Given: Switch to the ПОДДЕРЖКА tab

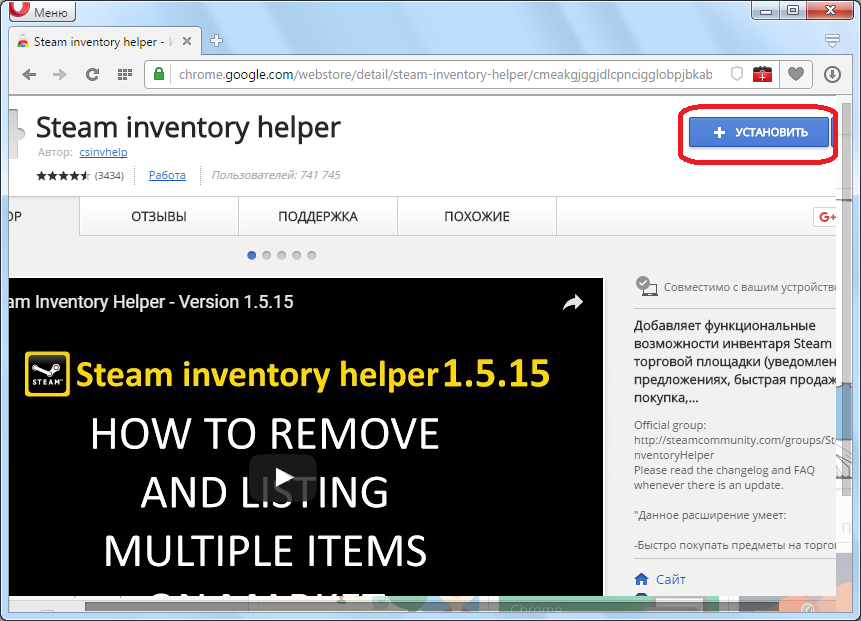Looking at the screenshot, I should coord(317,216).
